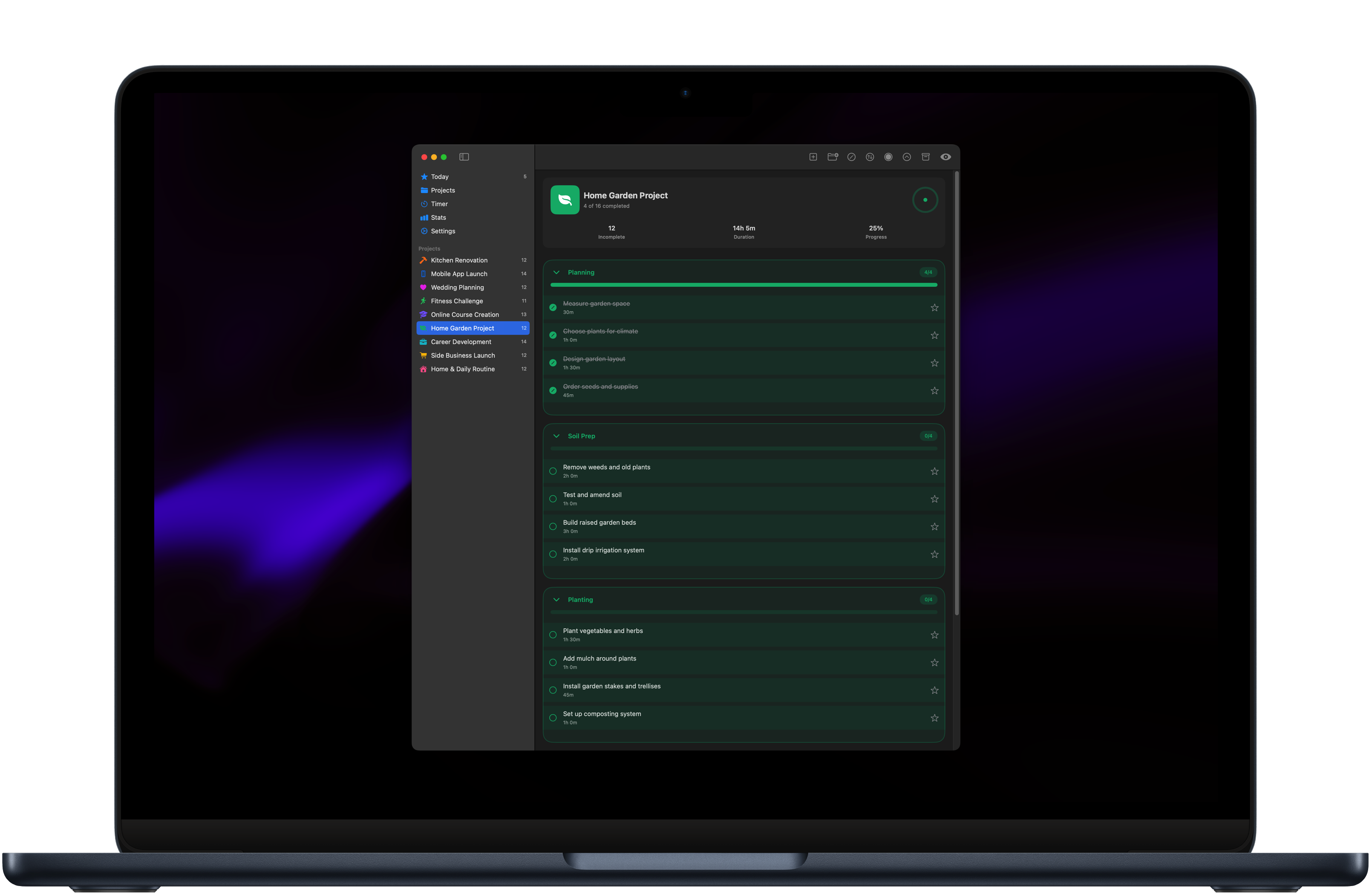Collapse the Soil Prep section chevron
This screenshot has height=895, width=1372.
[x=556, y=436]
